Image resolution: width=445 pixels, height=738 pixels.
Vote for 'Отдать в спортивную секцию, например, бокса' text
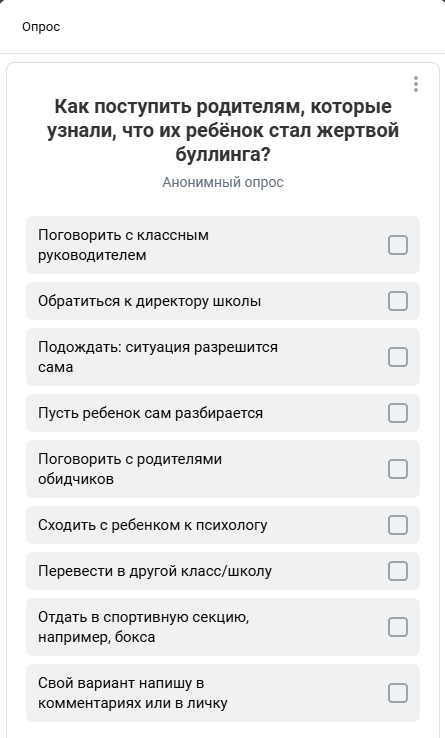(x=144, y=627)
